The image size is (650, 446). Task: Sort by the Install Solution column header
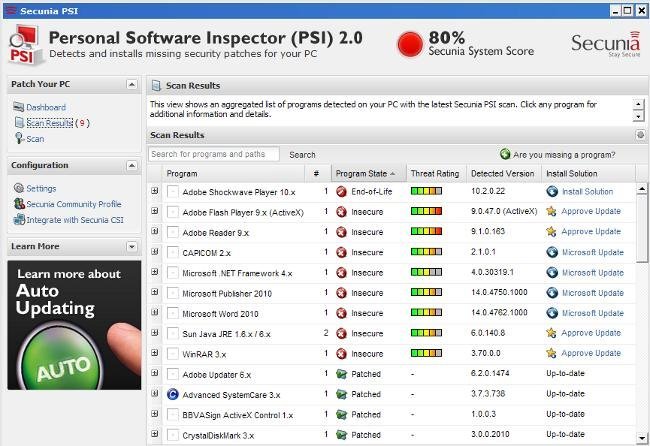(588, 173)
